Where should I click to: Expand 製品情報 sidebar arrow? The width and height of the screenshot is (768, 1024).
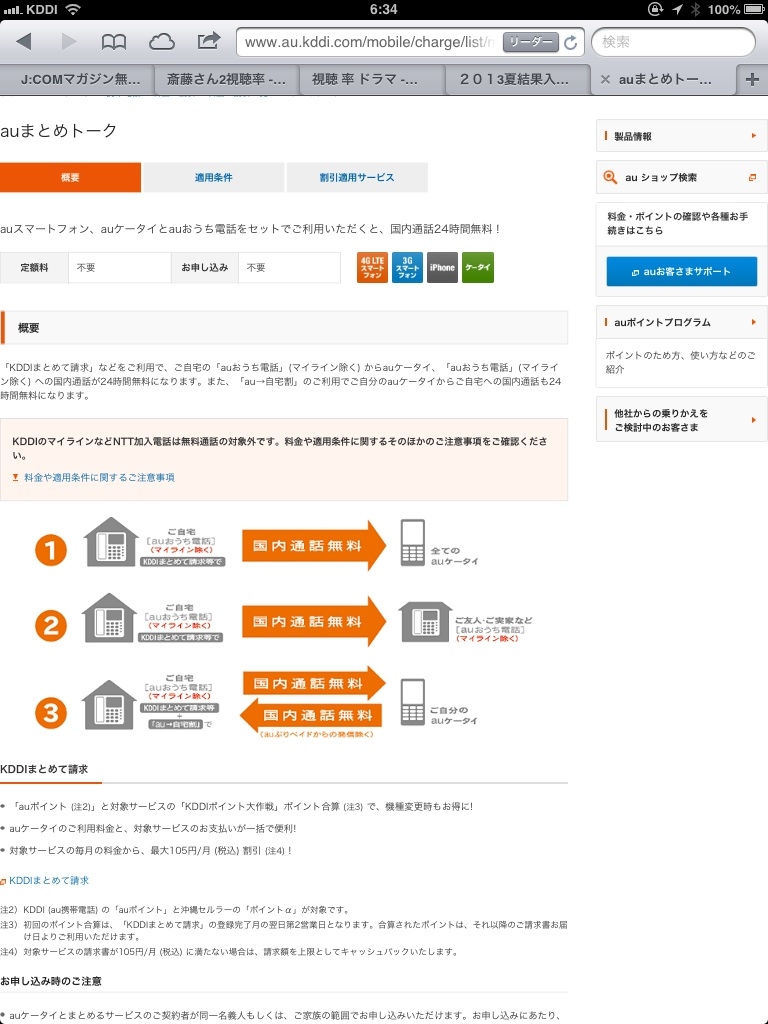point(754,136)
